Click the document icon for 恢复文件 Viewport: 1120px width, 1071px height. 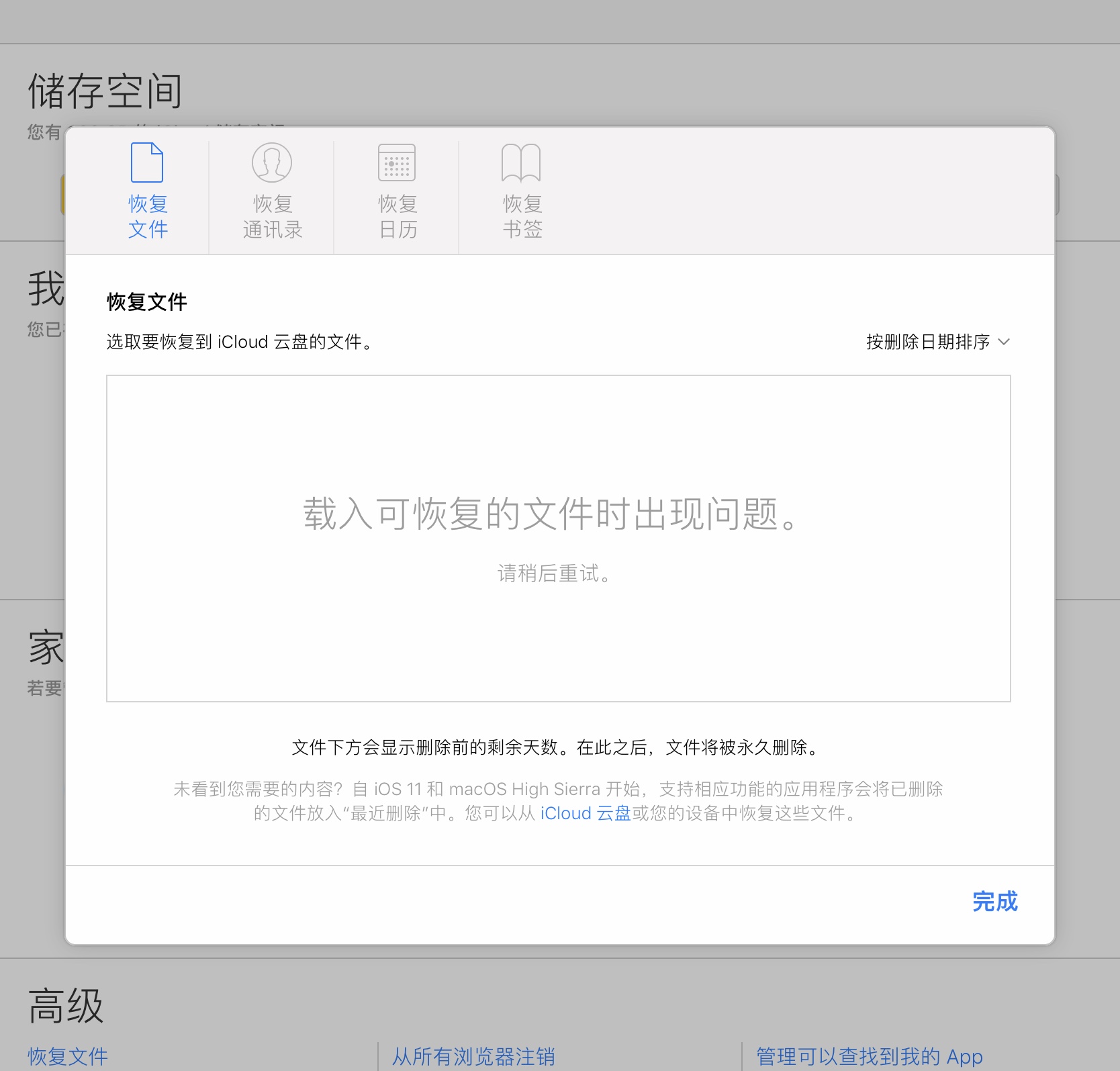coord(147,162)
